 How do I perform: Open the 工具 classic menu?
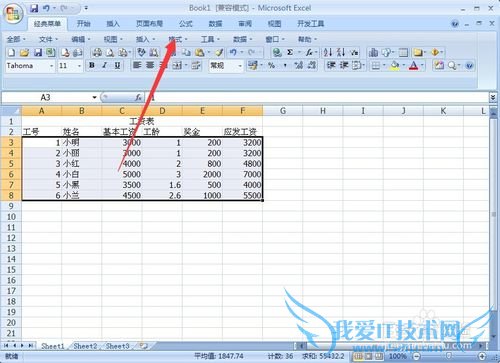click(x=210, y=39)
